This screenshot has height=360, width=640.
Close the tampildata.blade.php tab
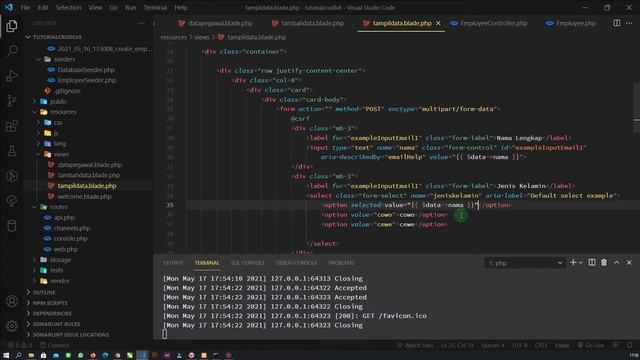(x=438, y=23)
